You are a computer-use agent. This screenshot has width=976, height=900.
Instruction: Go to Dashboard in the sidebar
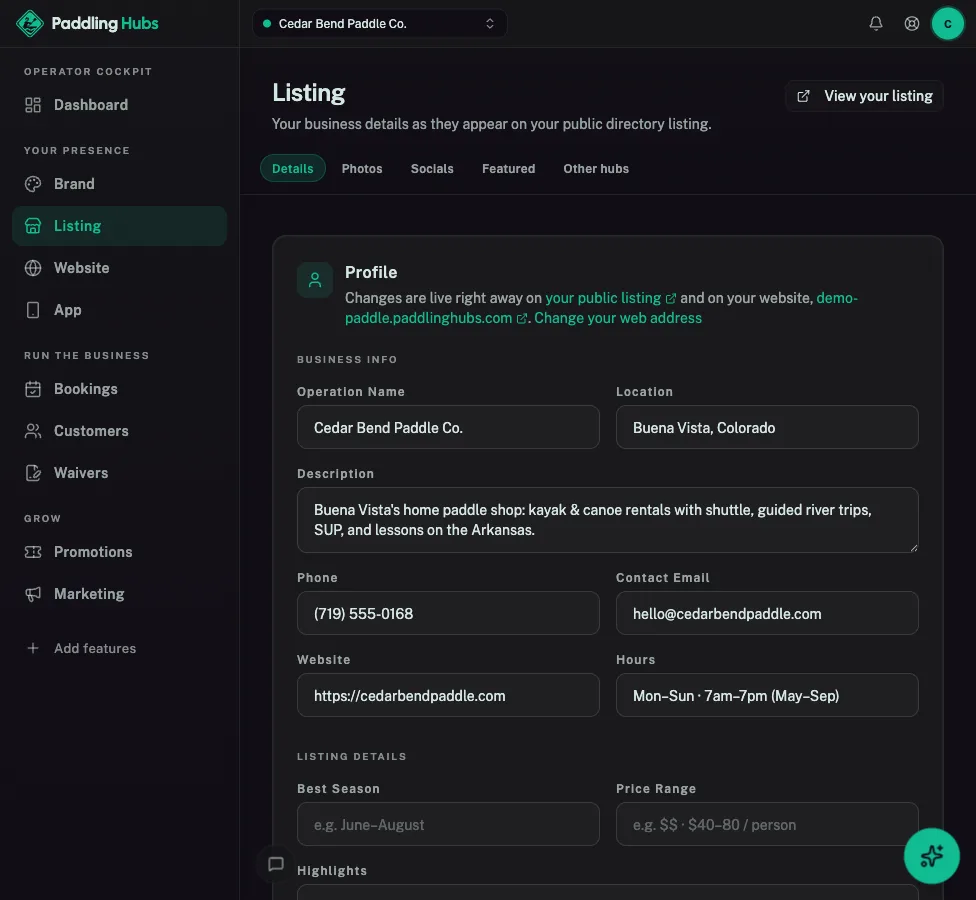click(120, 105)
